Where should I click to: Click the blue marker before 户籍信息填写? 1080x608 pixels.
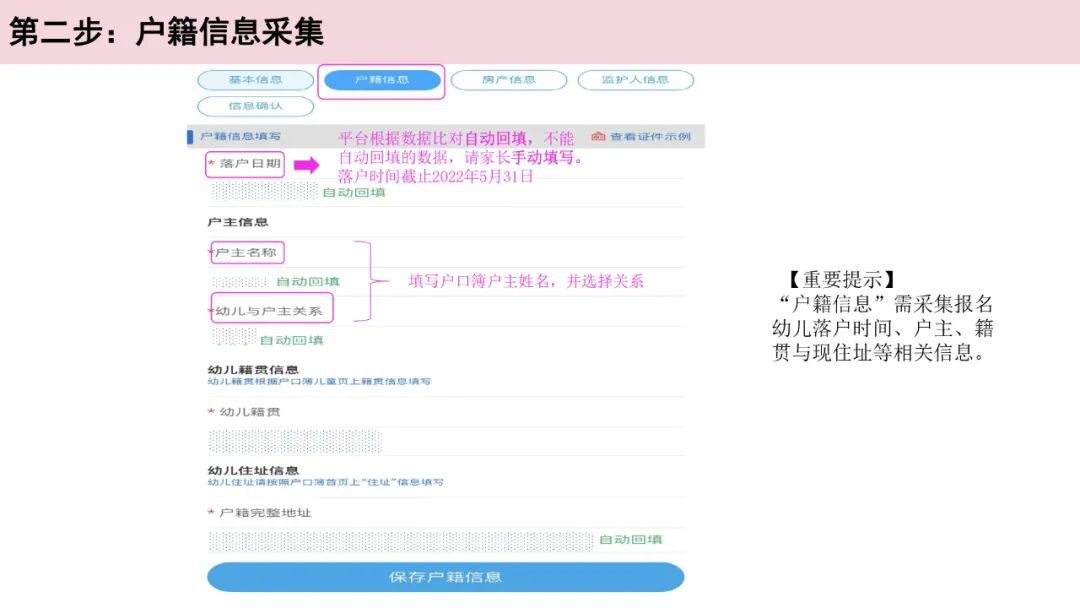[x=190, y=136]
